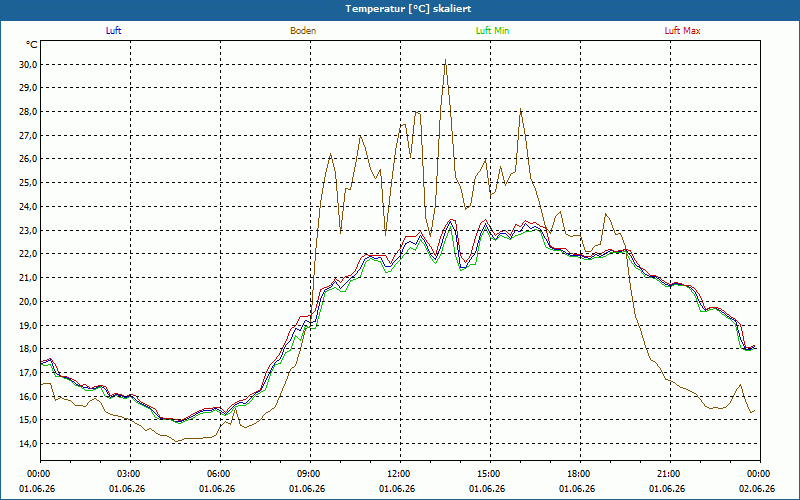Screen dimensions: 800x500
Task: Select the 12:00 time axis marker
Action: (400, 473)
